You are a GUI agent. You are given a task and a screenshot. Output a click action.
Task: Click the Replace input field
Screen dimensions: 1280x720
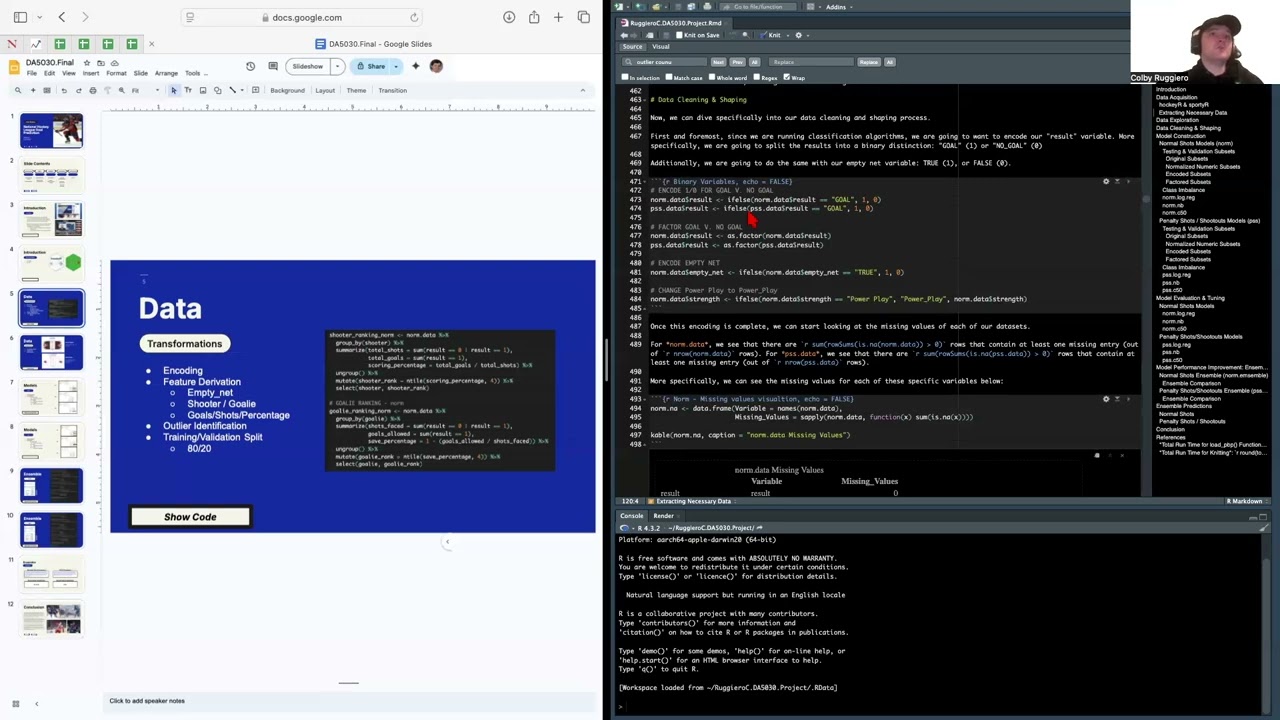812,62
